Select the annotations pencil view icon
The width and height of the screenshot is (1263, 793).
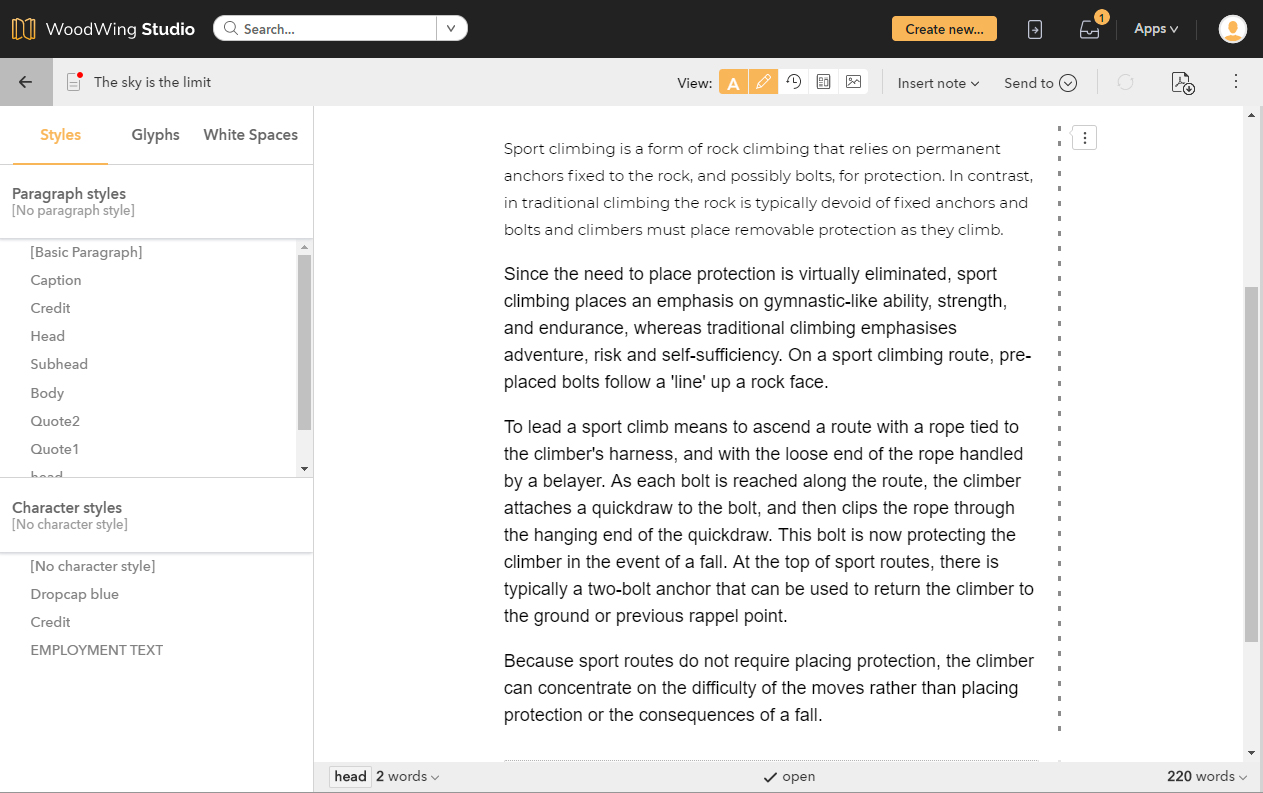tap(763, 83)
